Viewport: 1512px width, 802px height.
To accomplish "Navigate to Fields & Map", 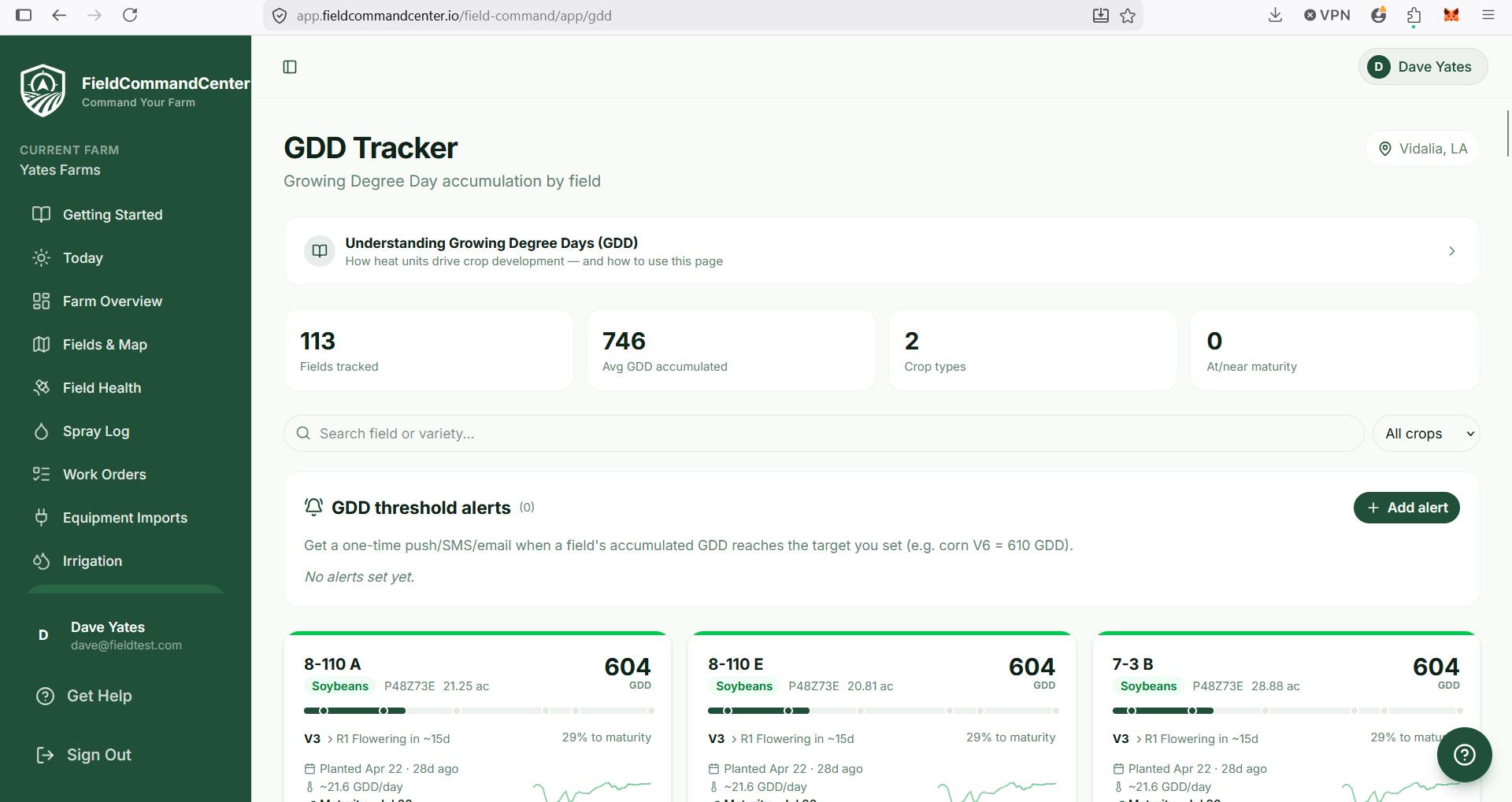I will (x=125, y=344).
